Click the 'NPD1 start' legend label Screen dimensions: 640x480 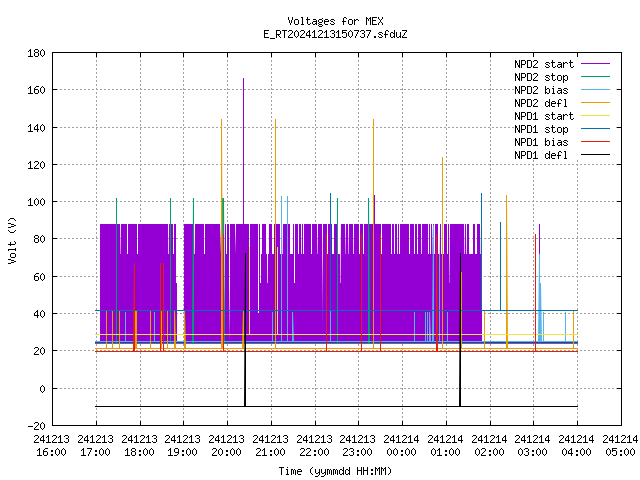point(544,116)
